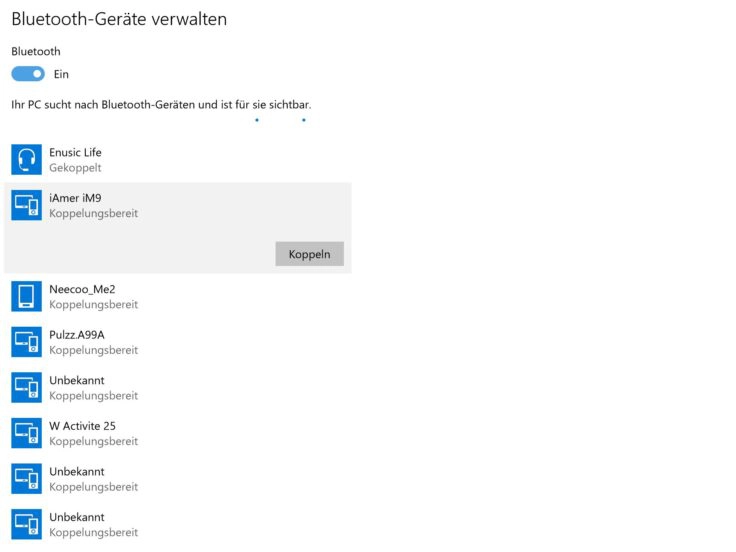The width and height of the screenshot is (736, 552).
Task: Click the W Activite 25 device icon
Action: (26, 433)
